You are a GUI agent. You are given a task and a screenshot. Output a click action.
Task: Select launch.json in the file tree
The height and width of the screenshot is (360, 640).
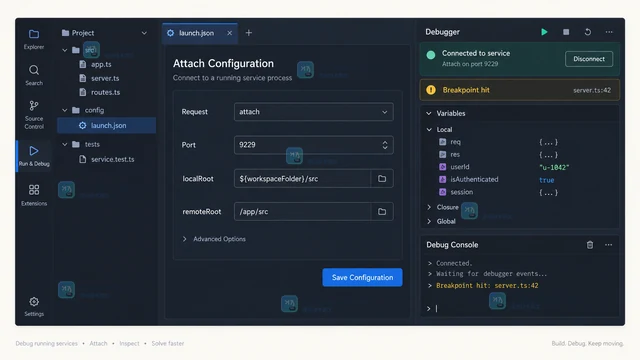point(107,125)
